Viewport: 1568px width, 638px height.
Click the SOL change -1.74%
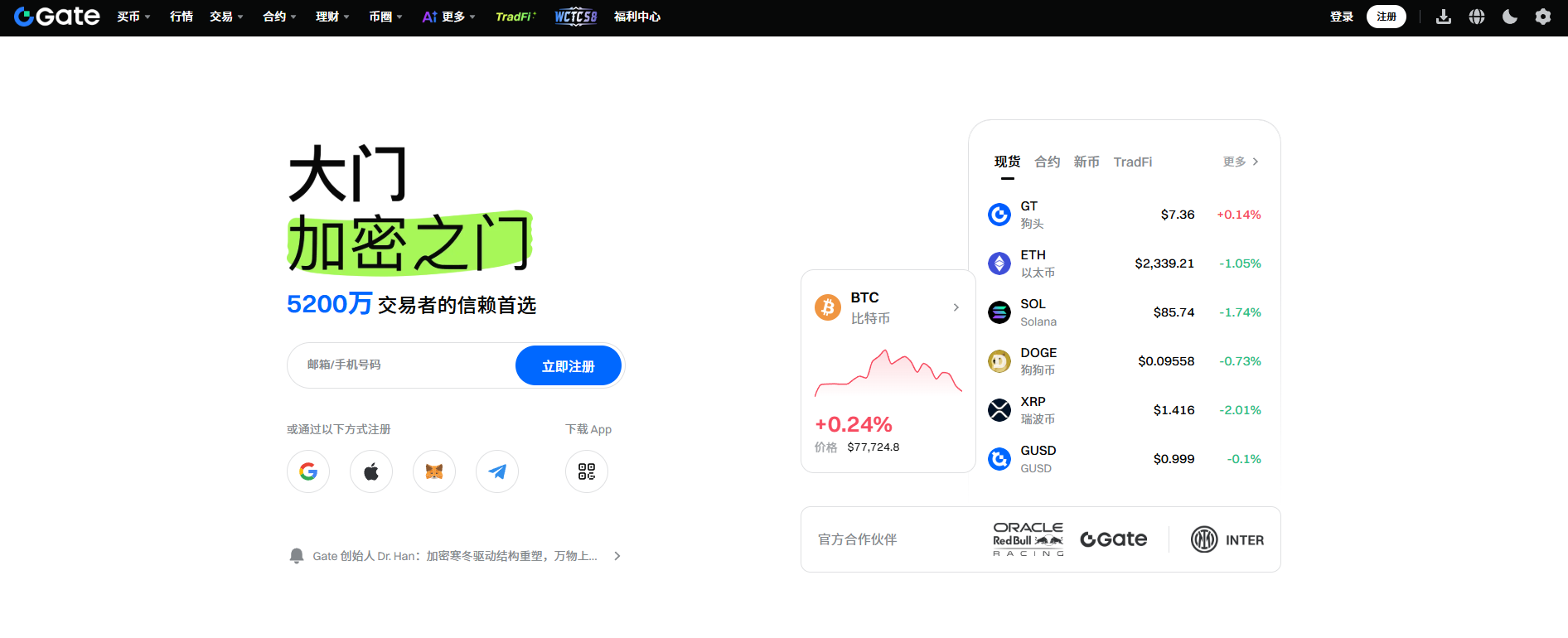click(x=1240, y=312)
